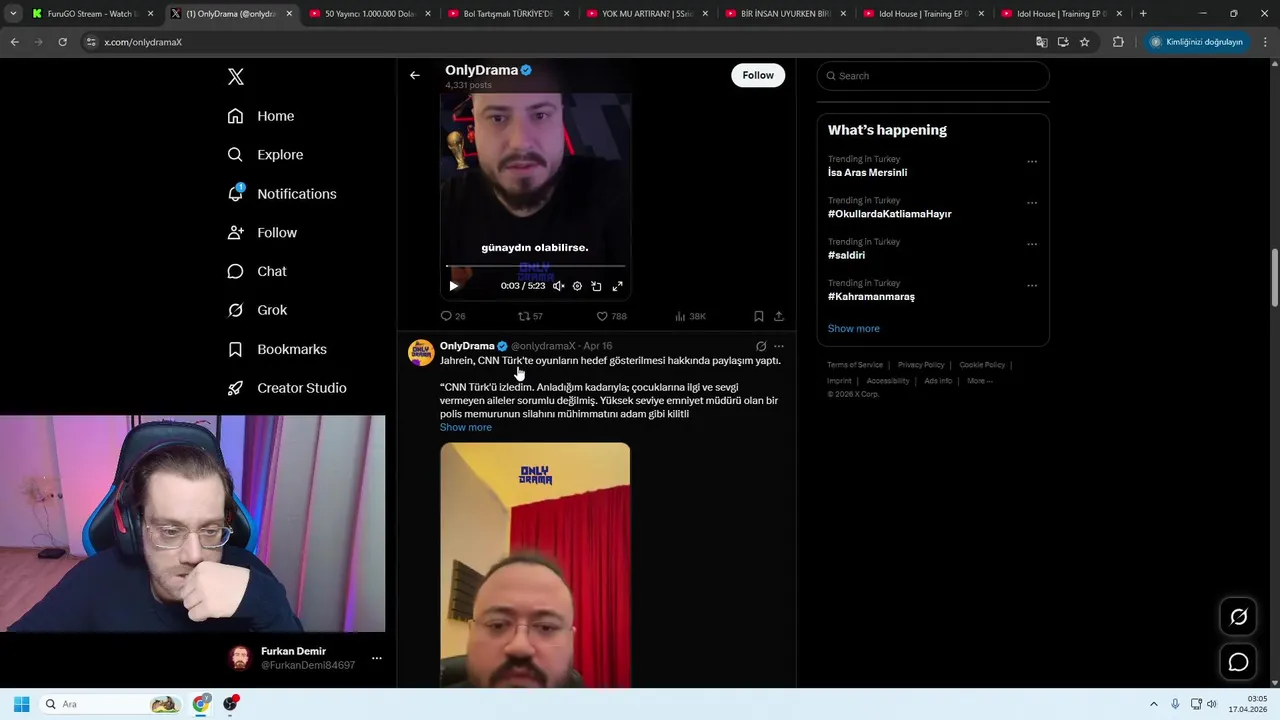The height and width of the screenshot is (720, 1280).
Task: View analytics for 38K views post
Action: coord(690,316)
